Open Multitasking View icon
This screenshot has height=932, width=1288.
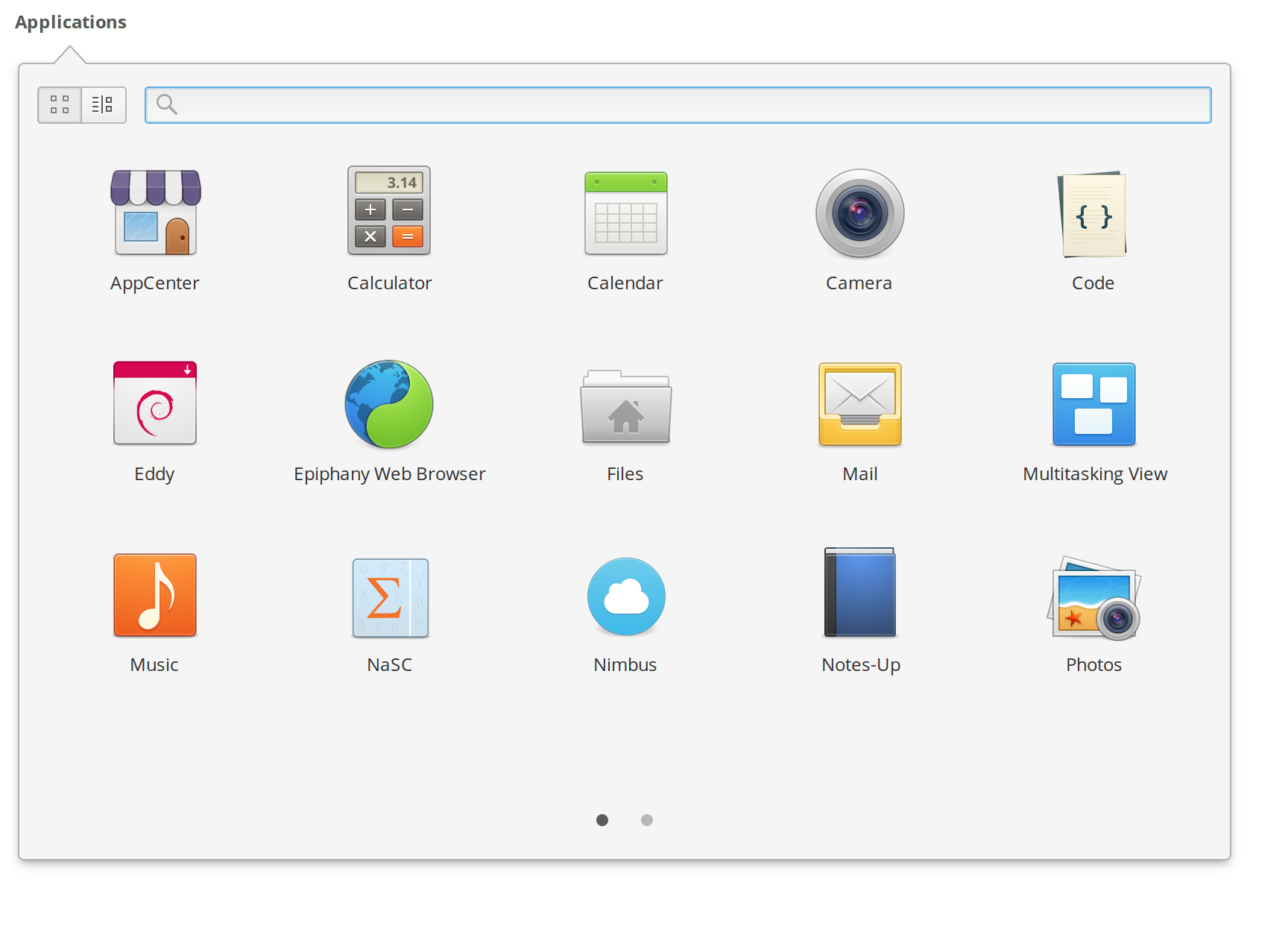click(1093, 404)
